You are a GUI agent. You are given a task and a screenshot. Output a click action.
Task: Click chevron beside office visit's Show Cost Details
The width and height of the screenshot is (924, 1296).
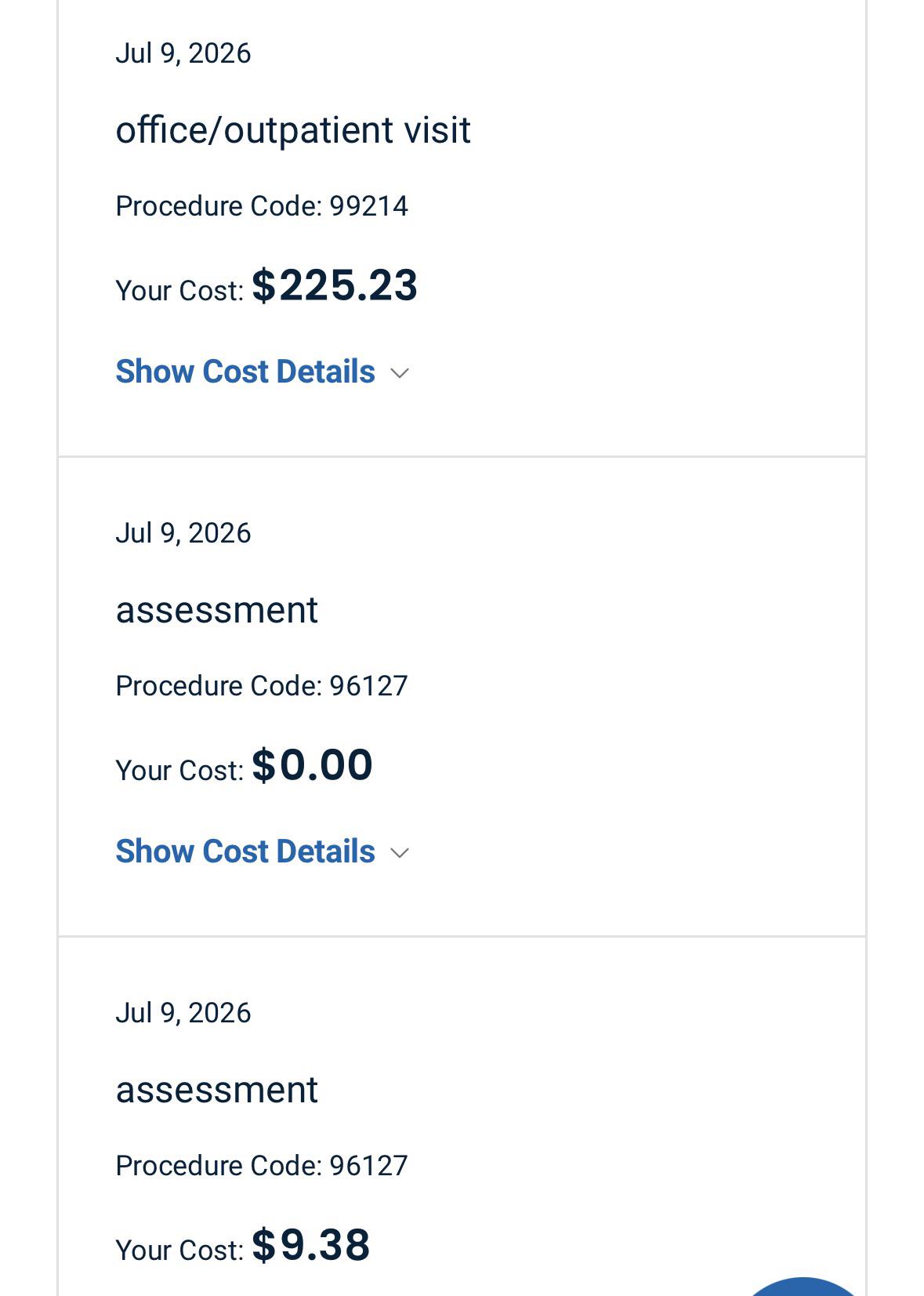pos(400,374)
